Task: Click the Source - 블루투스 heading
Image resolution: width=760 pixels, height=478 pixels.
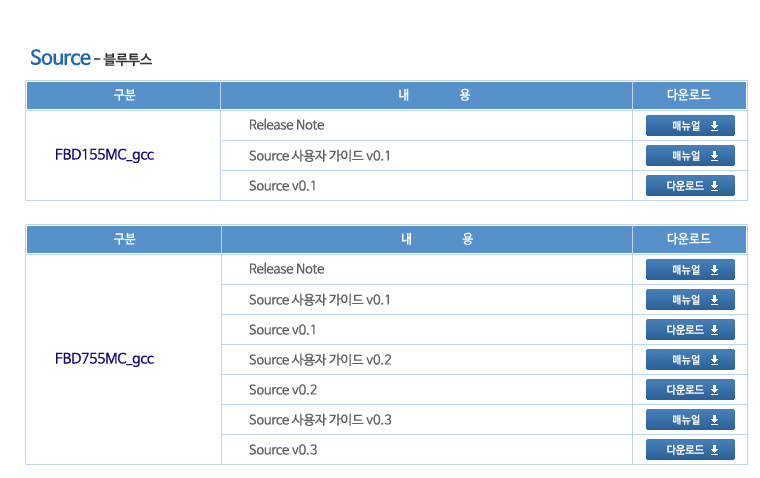Action: pos(91,58)
